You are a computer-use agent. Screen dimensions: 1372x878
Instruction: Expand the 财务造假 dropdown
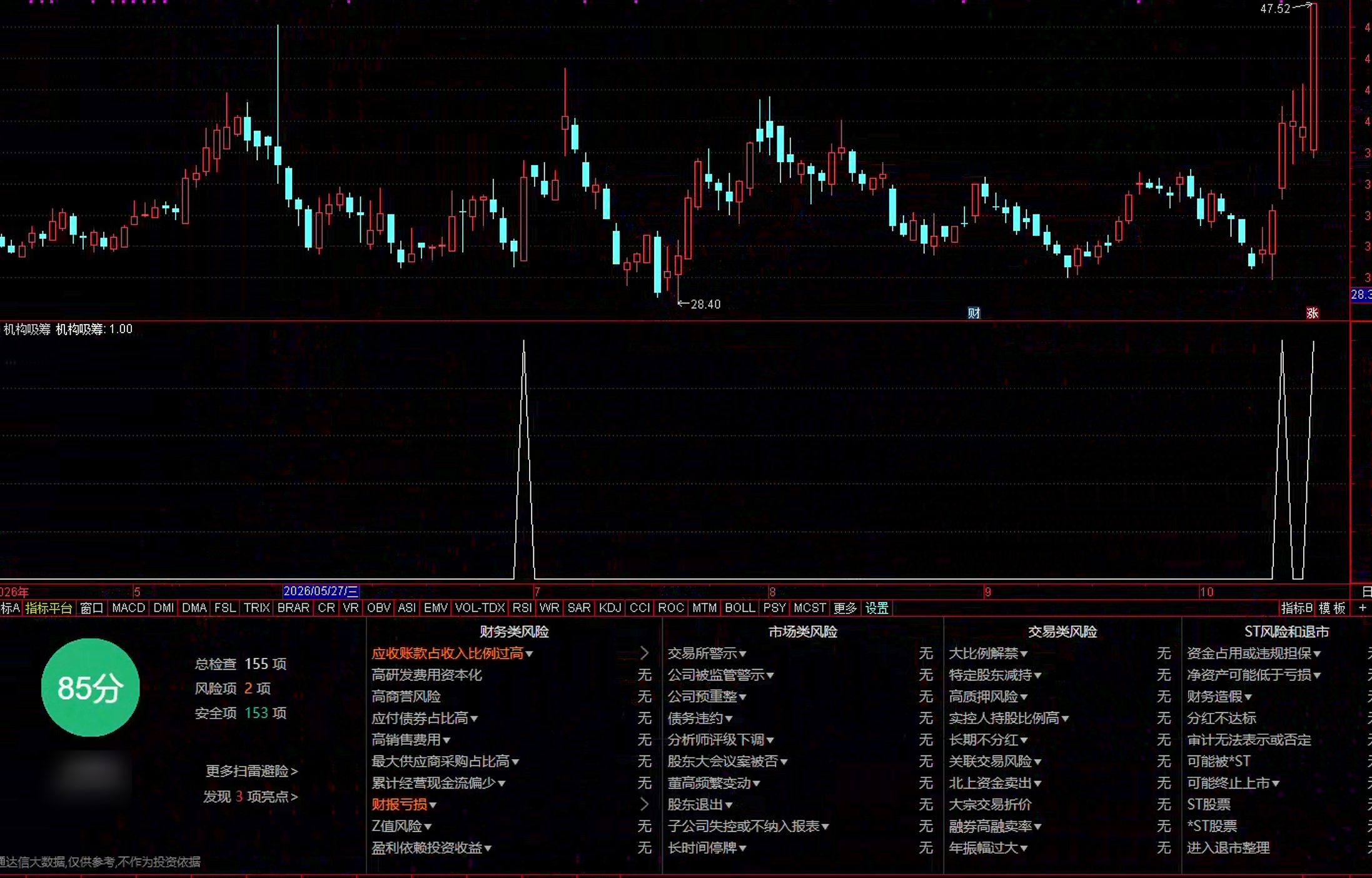pyautogui.click(x=1248, y=697)
